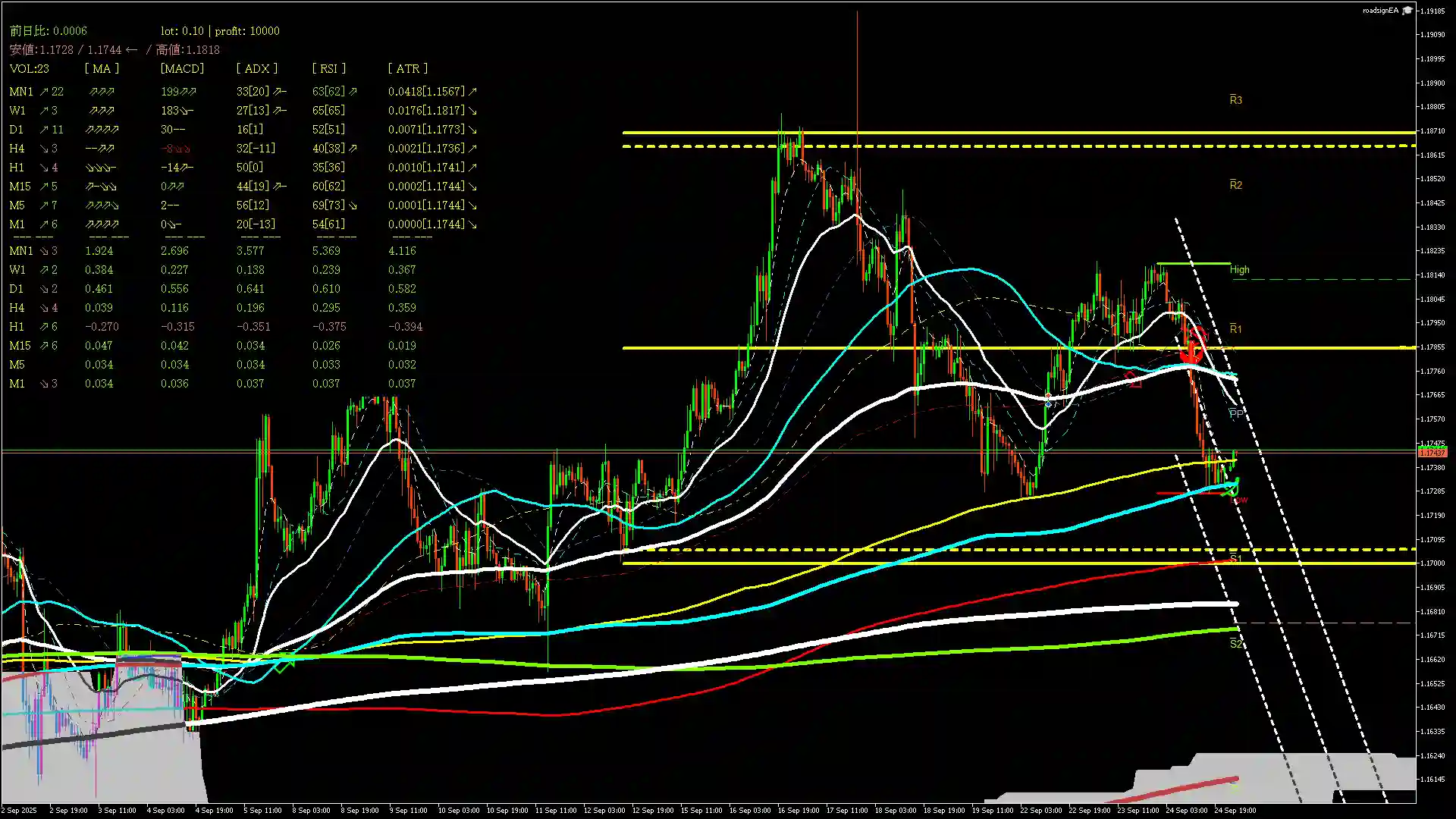Click the R2 pivot level label
Viewport: 1456px width, 819px height.
1235,185
